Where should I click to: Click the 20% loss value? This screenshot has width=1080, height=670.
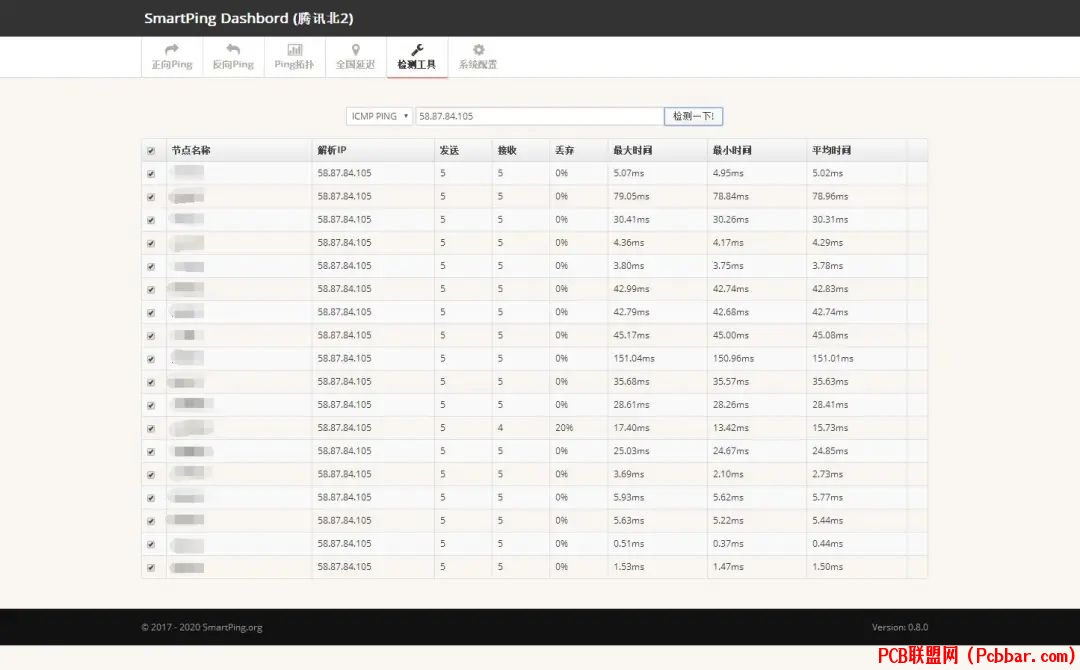click(564, 428)
